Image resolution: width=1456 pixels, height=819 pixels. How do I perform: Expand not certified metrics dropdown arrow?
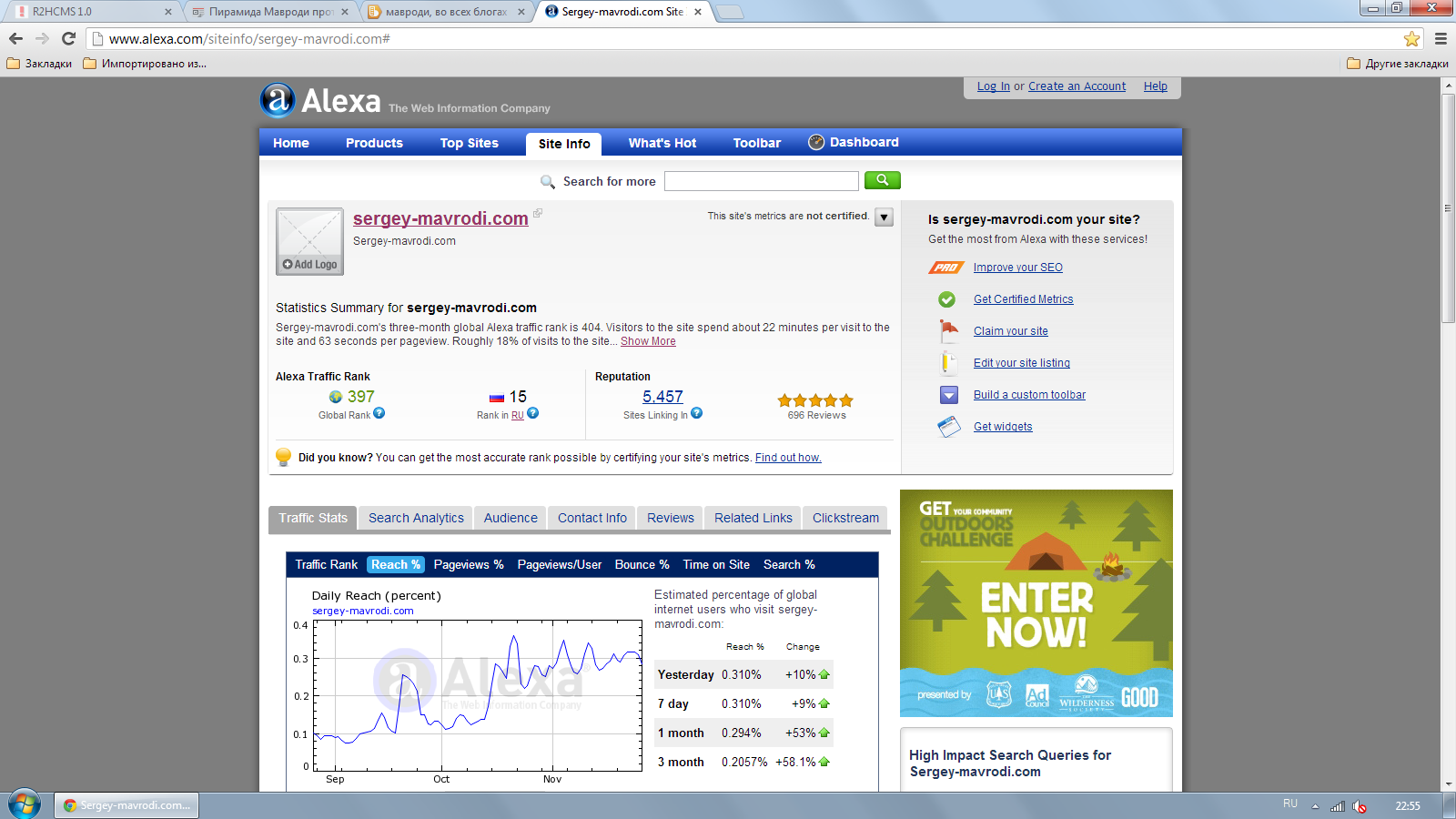point(884,217)
